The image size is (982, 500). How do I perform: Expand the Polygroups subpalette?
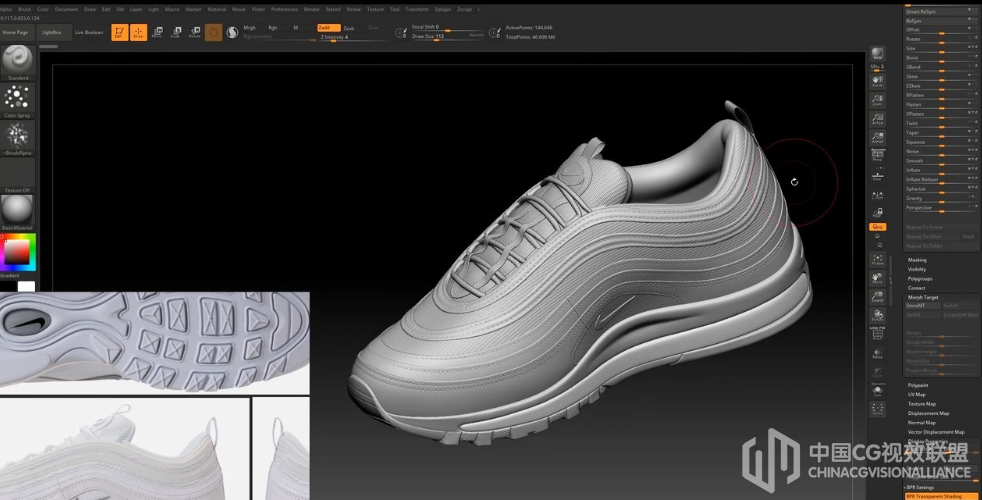[x=920, y=278]
